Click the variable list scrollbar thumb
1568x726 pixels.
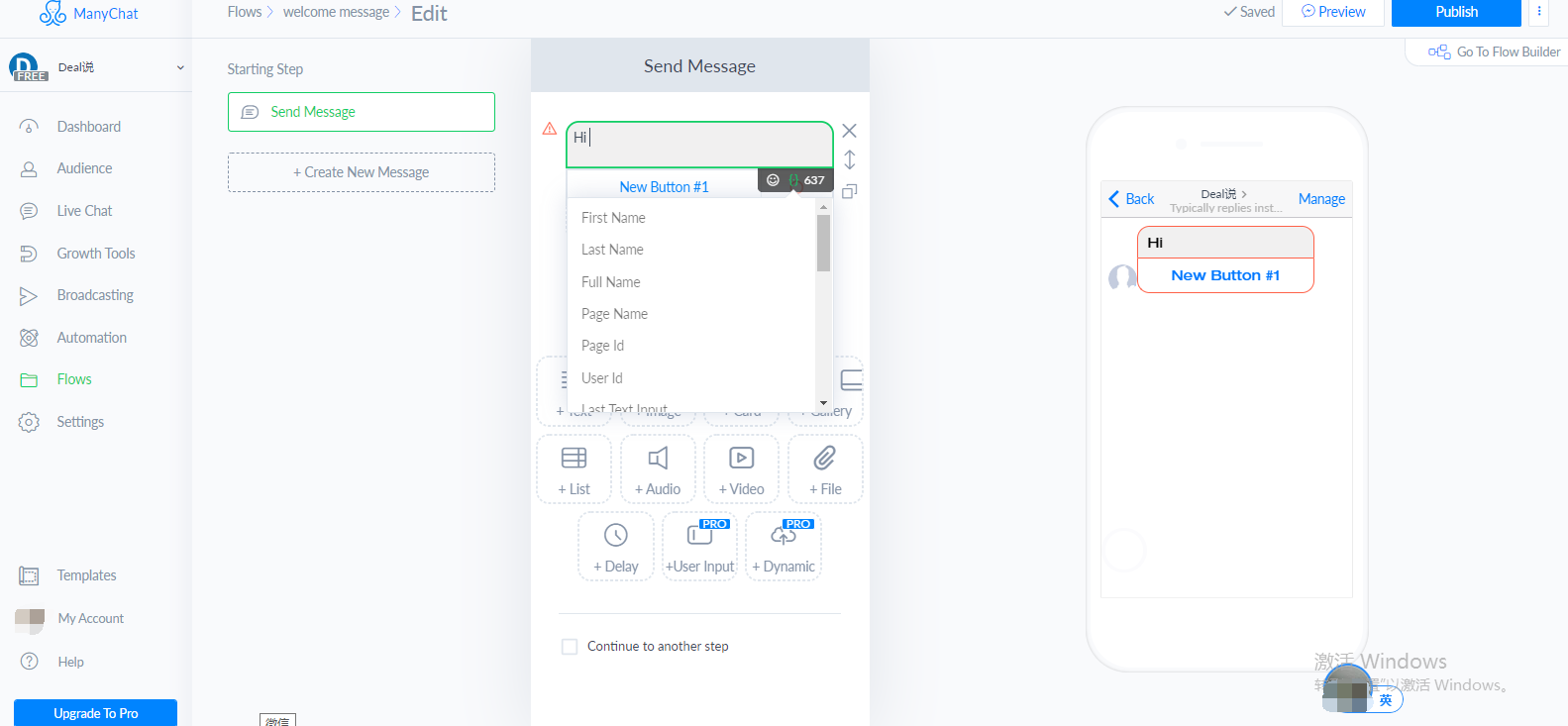823,243
